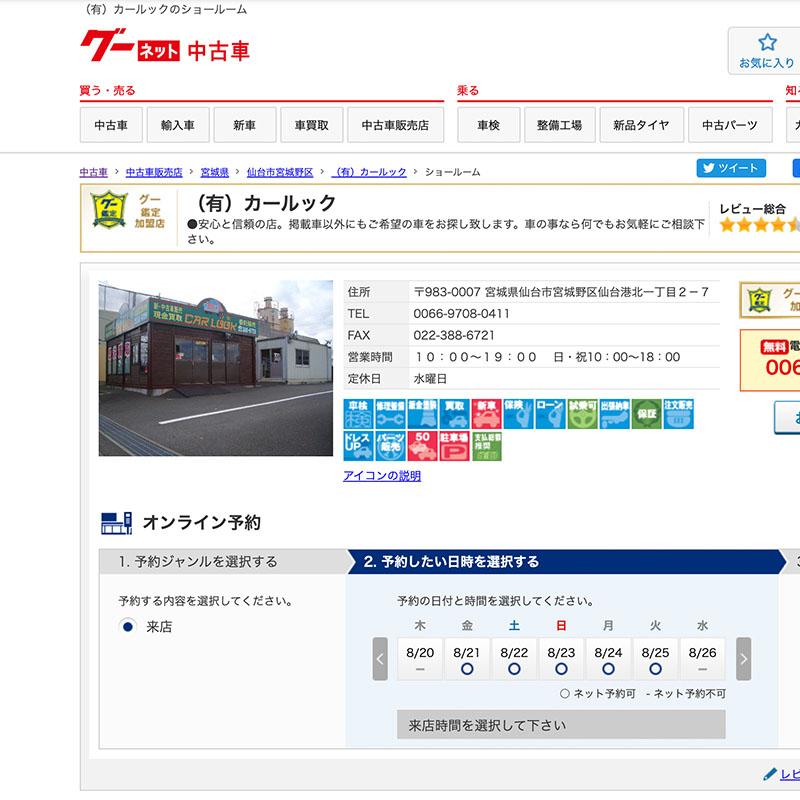Open the 来店時間を選択して下さい dropdown
The height and width of the screenshot is (800, 800).
[561, 724]
